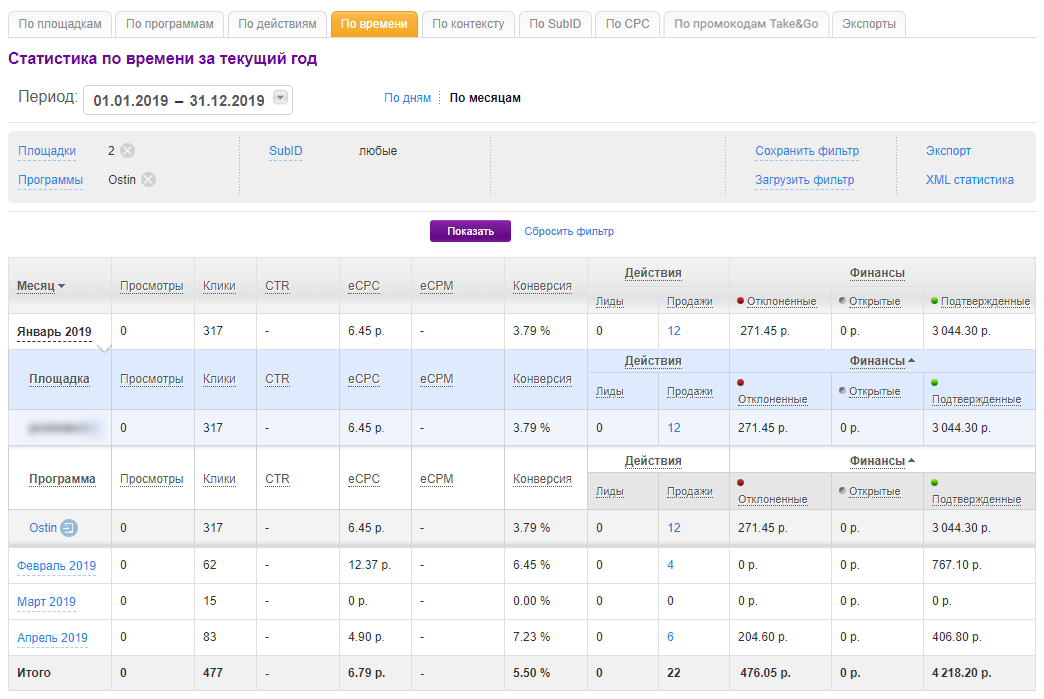
Task: Click the square icon next to Ostin program name
Action: [68, 528]
